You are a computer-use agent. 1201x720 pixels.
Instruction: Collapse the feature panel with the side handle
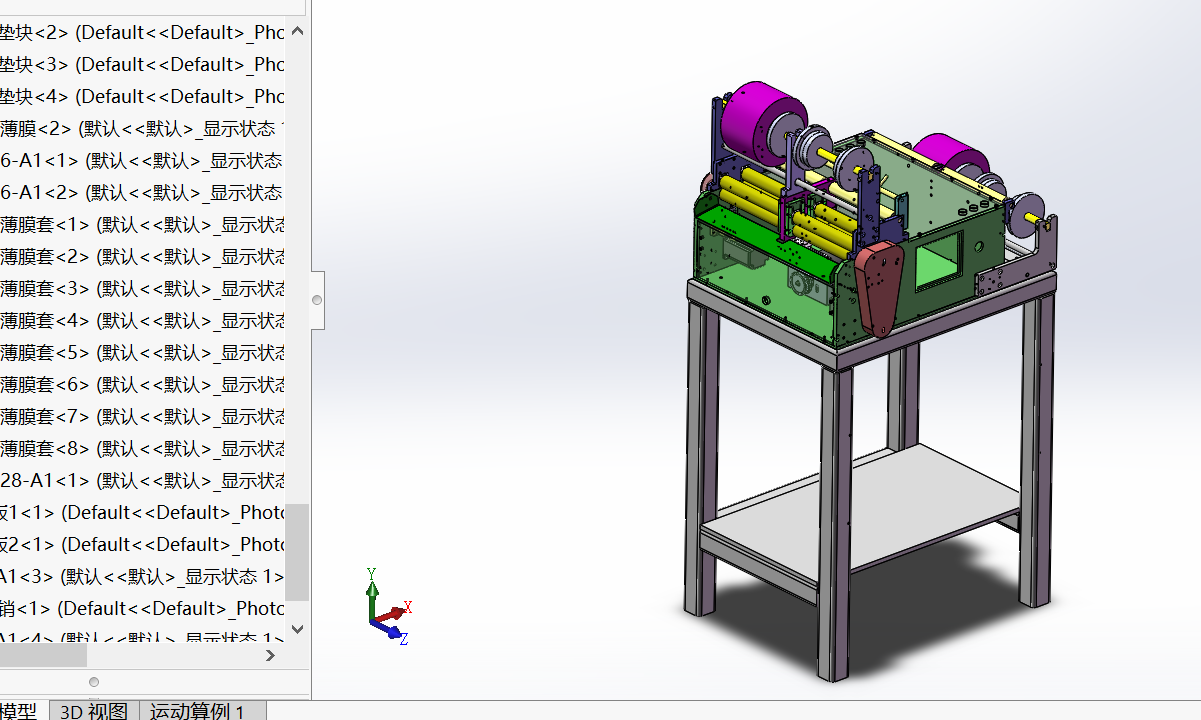[317, 299]
